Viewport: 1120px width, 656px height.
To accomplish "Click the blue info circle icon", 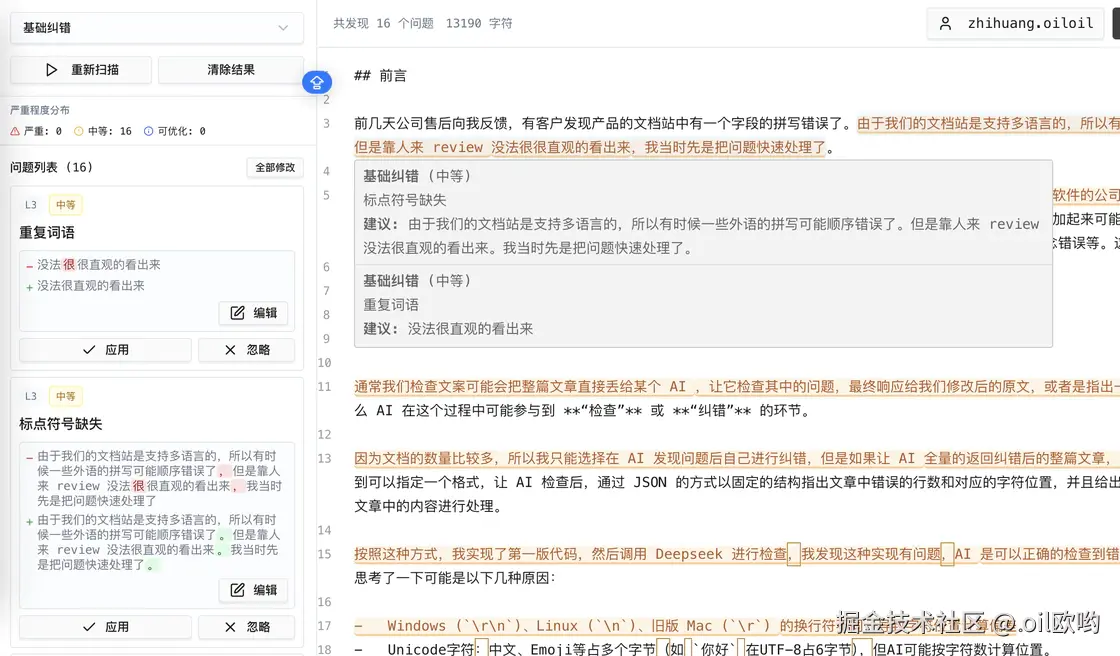I will (x=149, y=131).
